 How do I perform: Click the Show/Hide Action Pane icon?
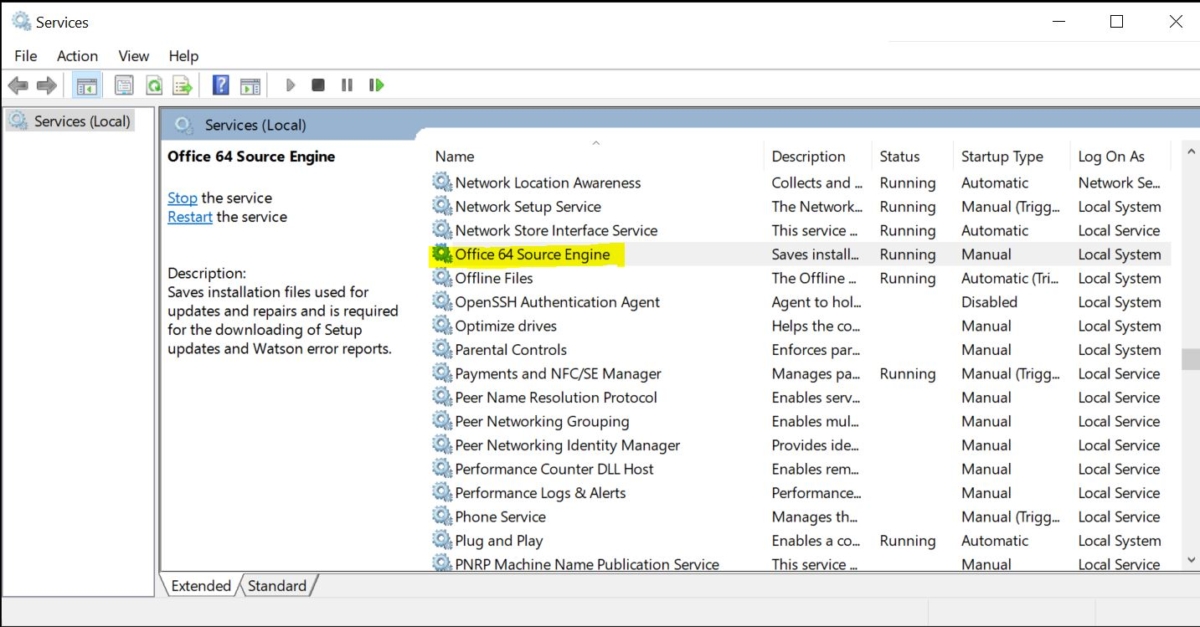tap(250, 86)
